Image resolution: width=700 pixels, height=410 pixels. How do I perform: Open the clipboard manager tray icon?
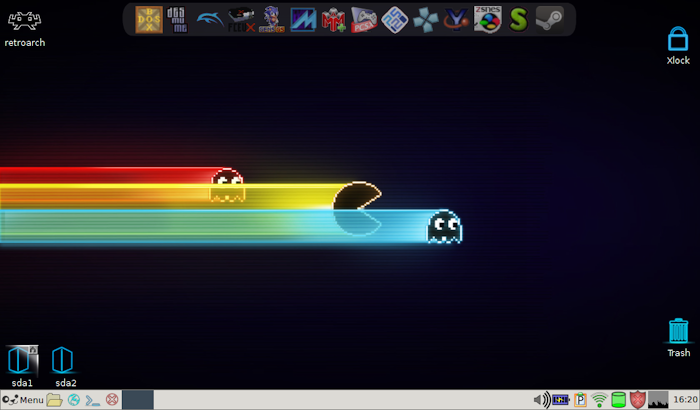tap(580, 399)
